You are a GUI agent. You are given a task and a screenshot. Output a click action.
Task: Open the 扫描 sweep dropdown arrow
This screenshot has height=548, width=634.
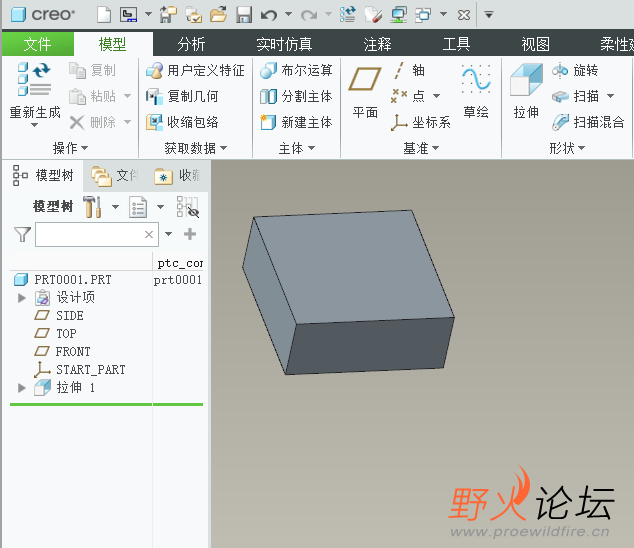611,96
